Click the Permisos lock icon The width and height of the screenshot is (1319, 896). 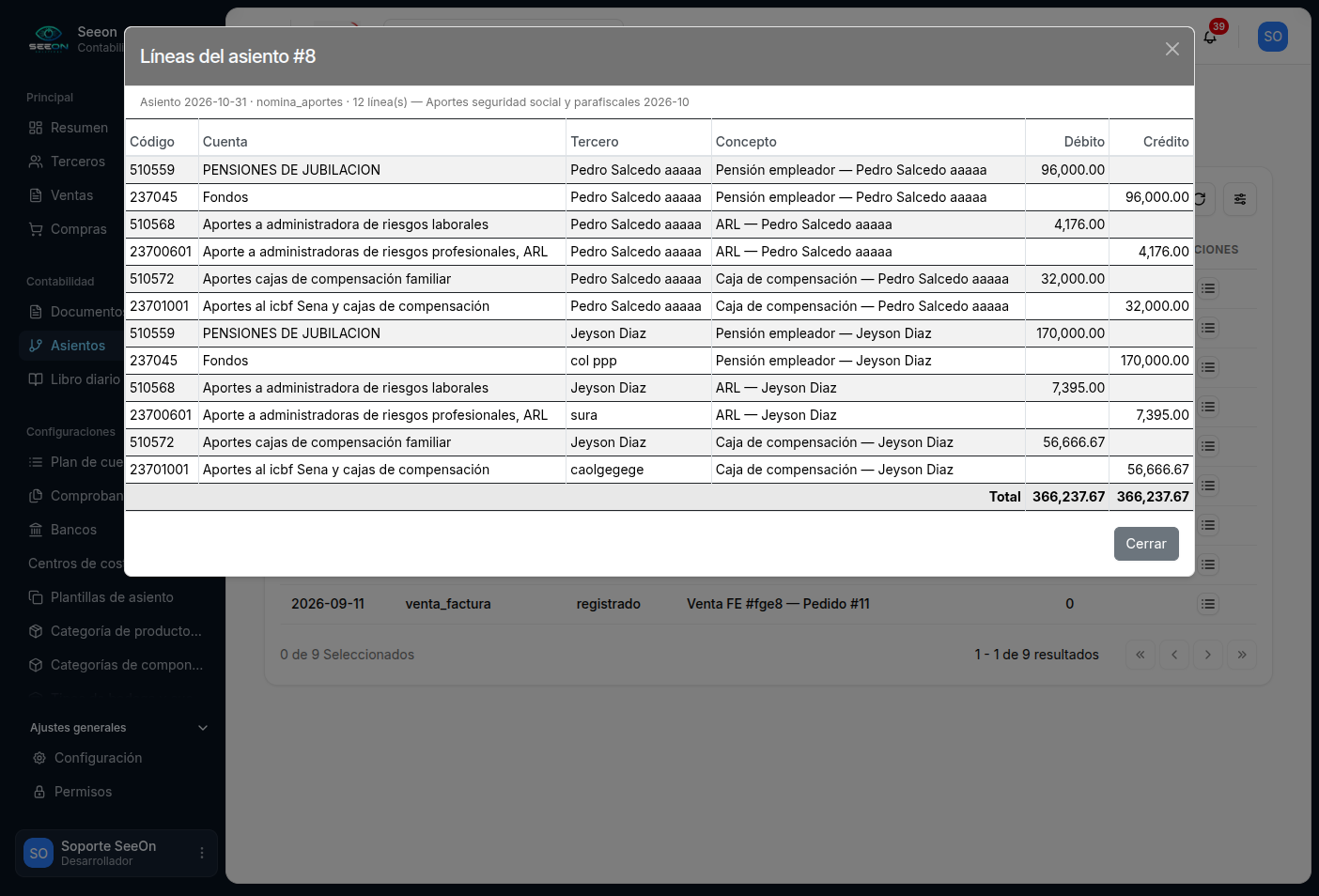39,792
